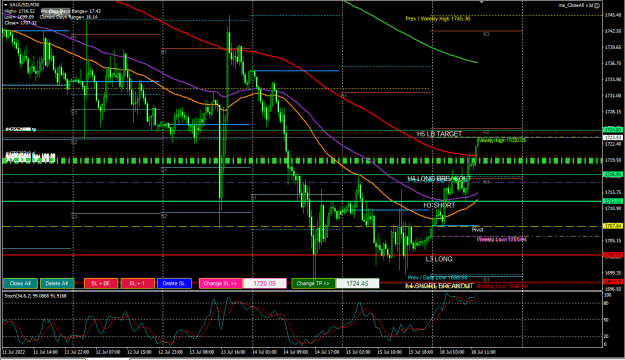Click the 14 Jul 17:00 time label
Screen dimensions: 625x360
tap(326, 352)
